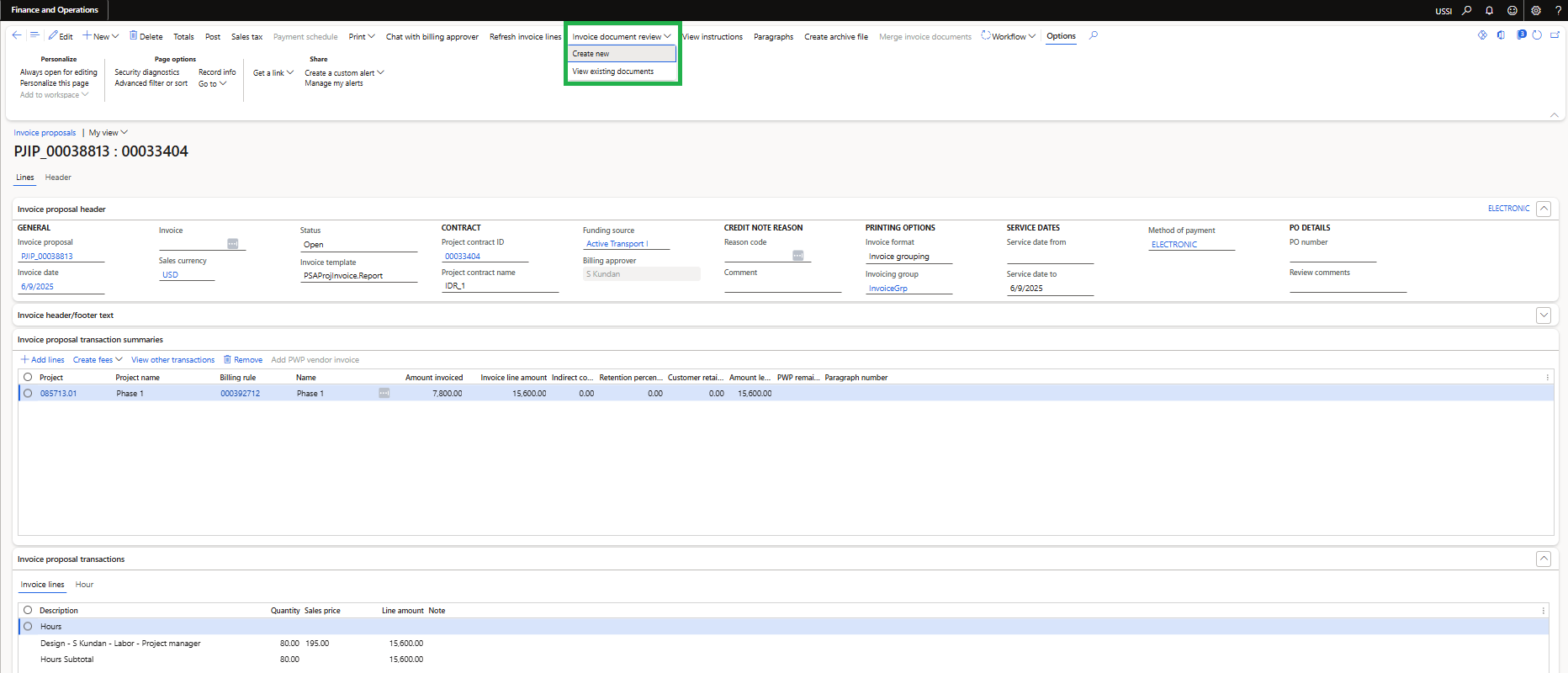The width and height of the screenshot is (1568, 673).
Task: Click the feedback smiley face icon
Action: pyautogui.click(x=1512, y=11)
